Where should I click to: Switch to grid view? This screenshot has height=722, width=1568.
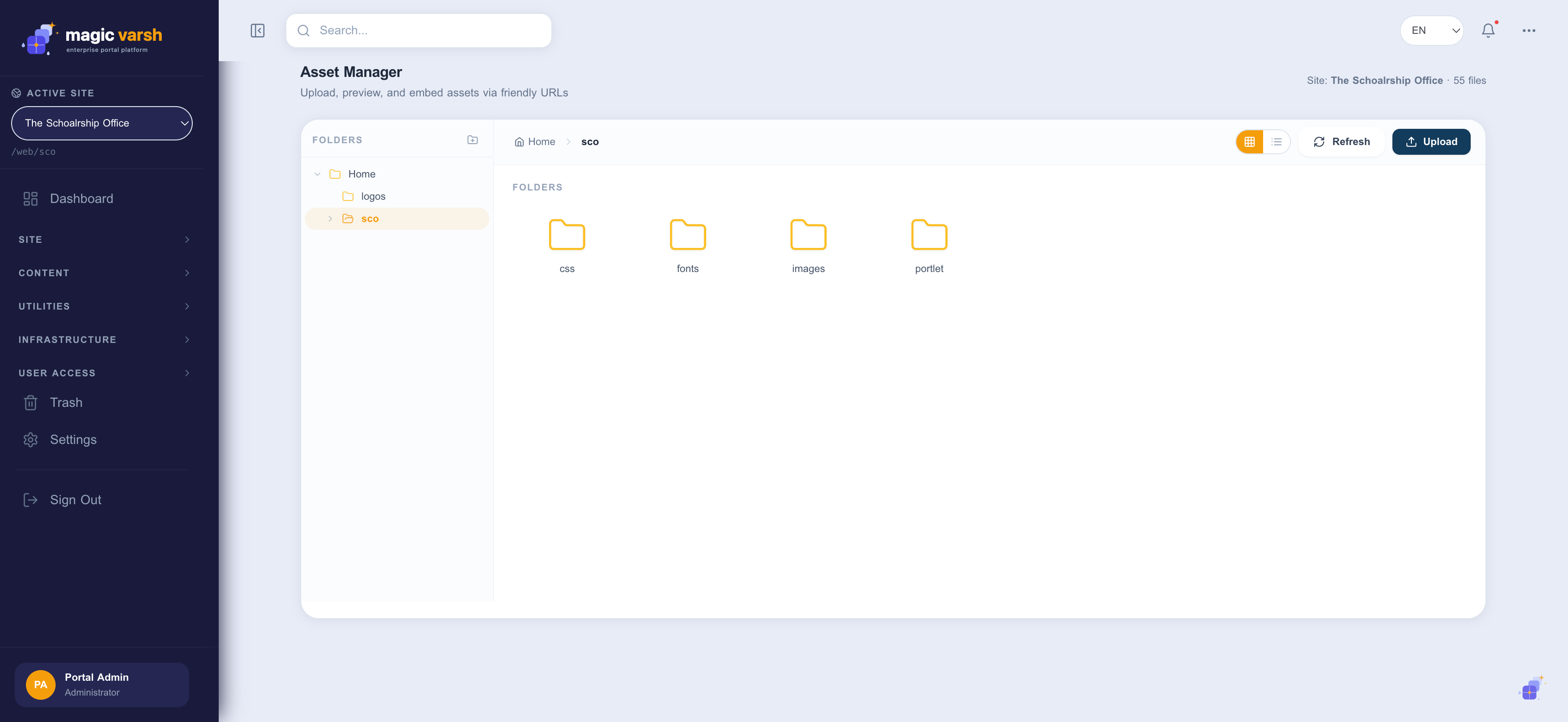[x=1250, y=142]
